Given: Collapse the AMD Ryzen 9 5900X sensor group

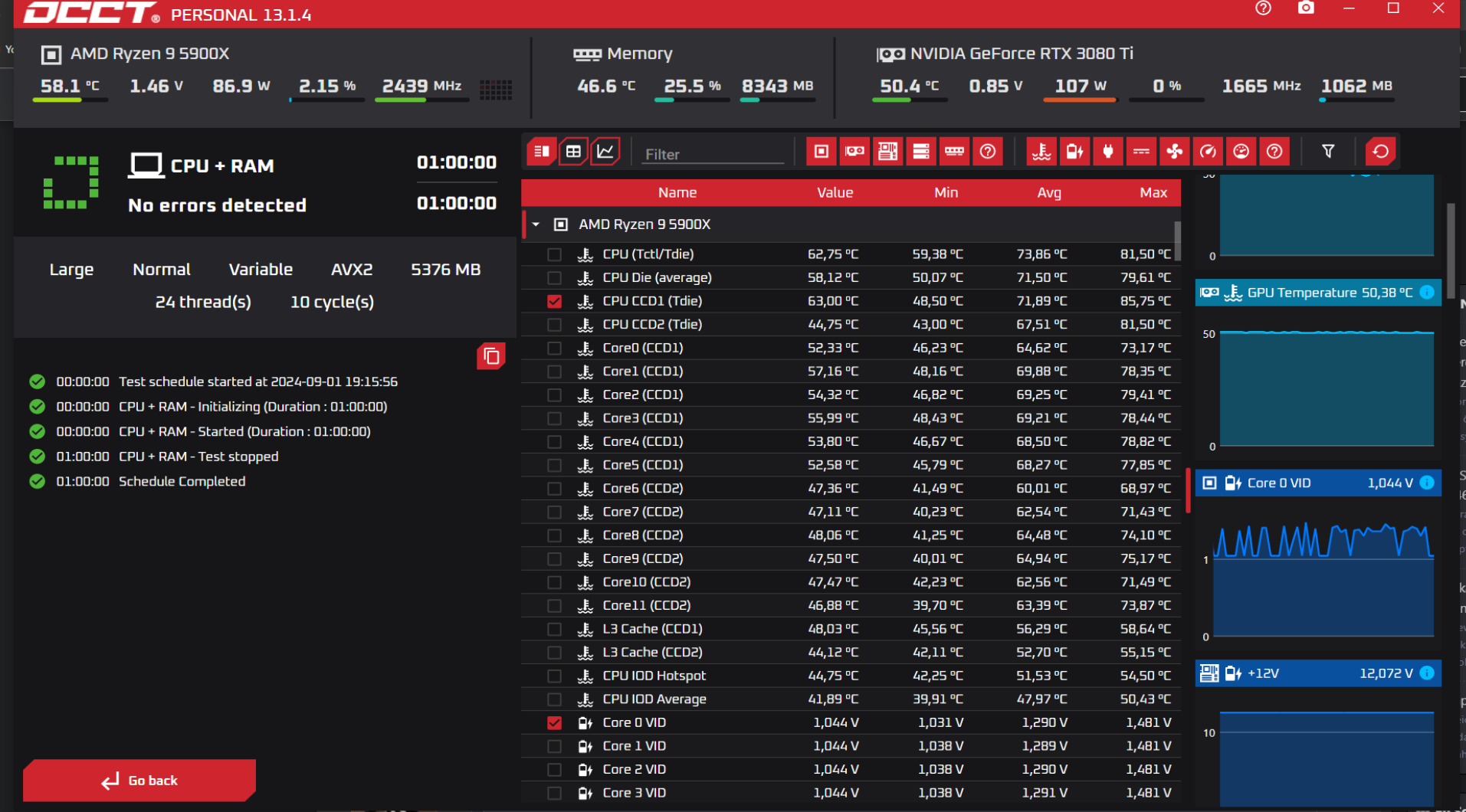Looking at the screenshot, I should (536, 224).
